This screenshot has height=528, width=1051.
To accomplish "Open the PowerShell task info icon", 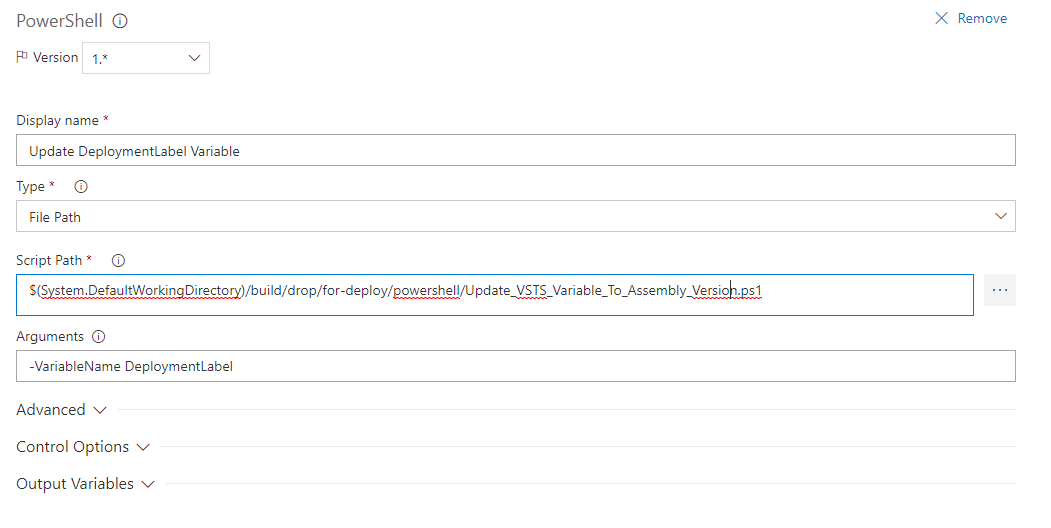I will (x=120, y=21).
